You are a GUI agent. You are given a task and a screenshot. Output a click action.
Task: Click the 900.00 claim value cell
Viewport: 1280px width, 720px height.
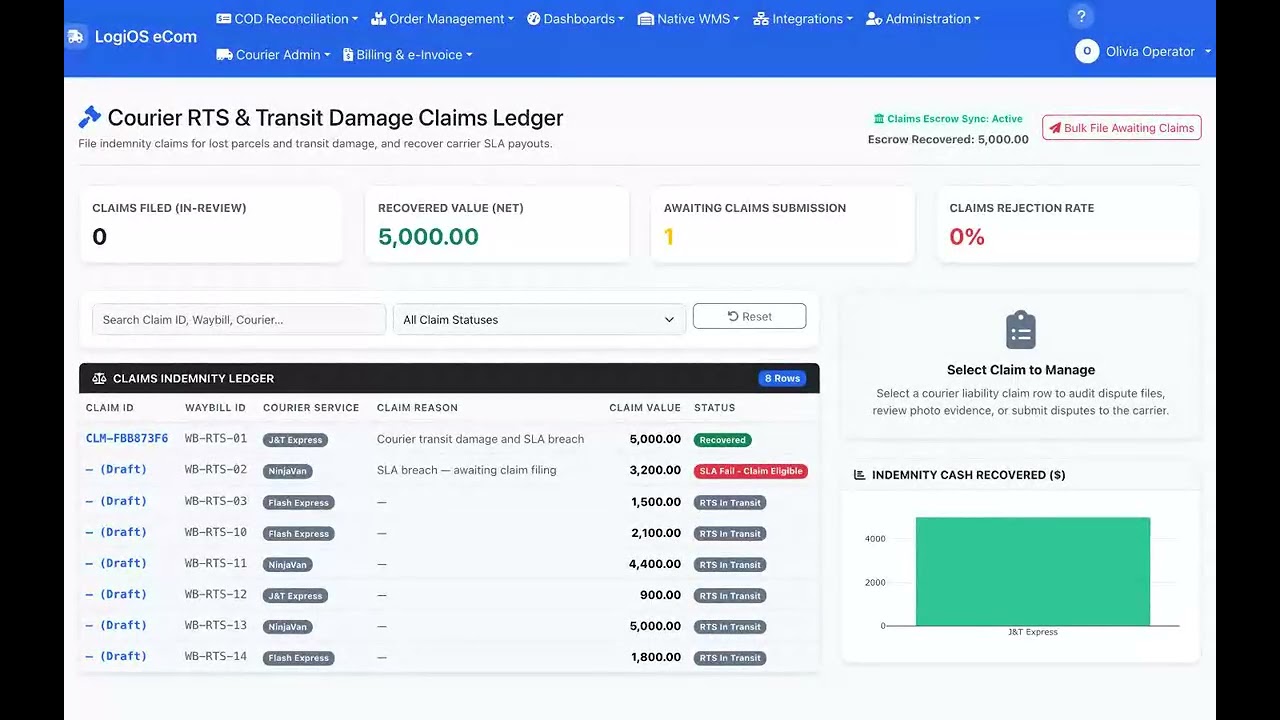(x=660, y=595)
